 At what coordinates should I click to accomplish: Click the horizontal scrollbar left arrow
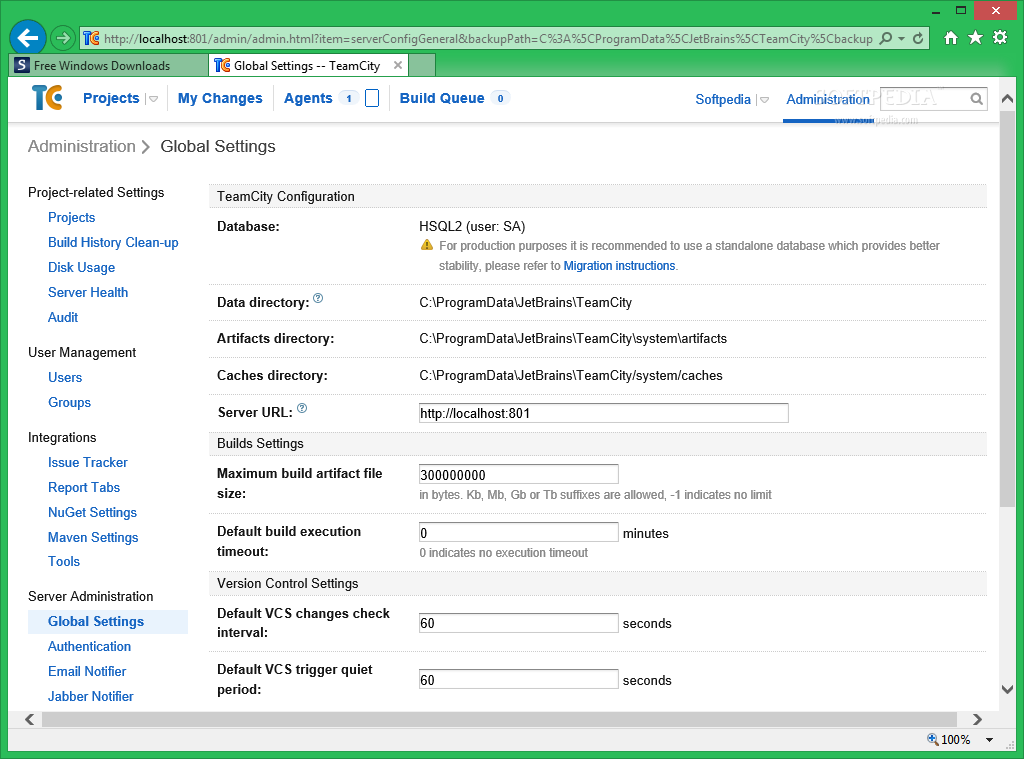coord(29,719)
